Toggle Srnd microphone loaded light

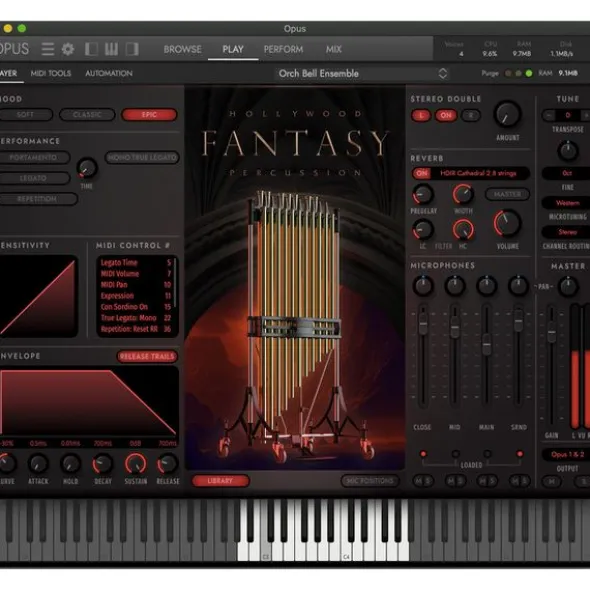point(520,454)
